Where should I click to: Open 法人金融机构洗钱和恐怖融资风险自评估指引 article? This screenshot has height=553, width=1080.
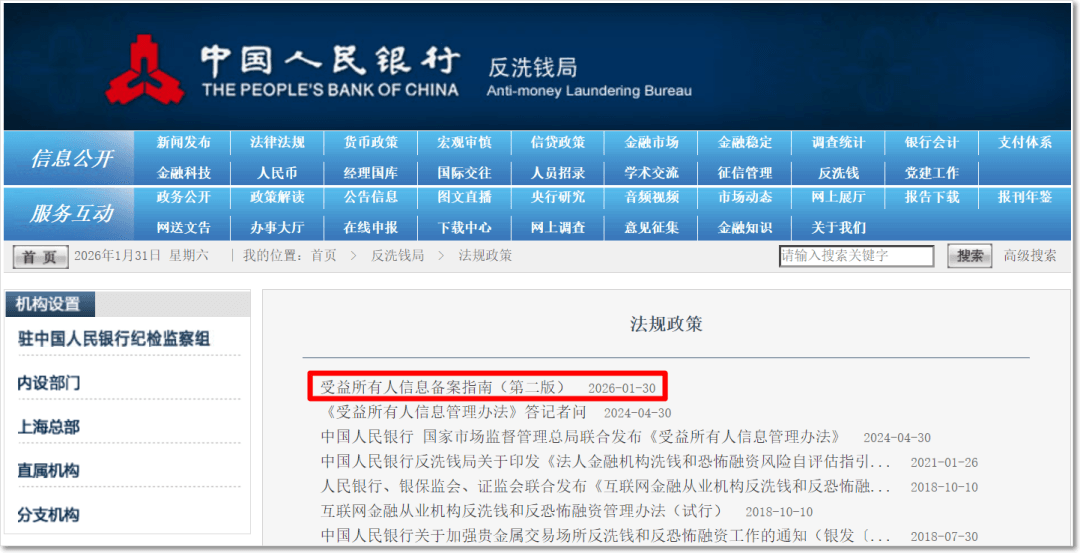[x=605, y=461]
